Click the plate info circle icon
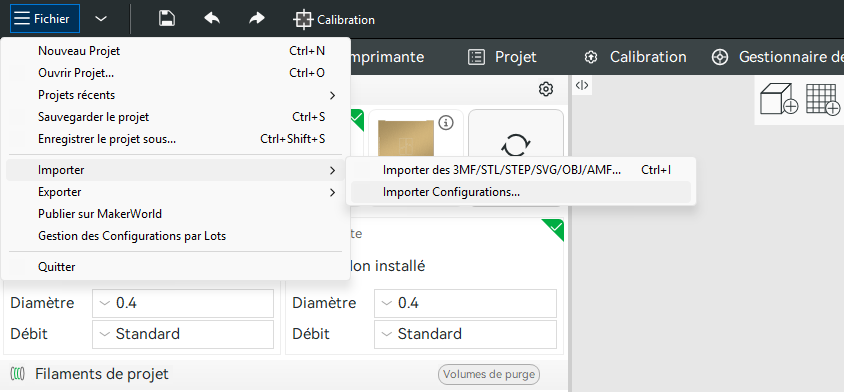The height and width of the screenshot is (392, 844). coord(446,123)
